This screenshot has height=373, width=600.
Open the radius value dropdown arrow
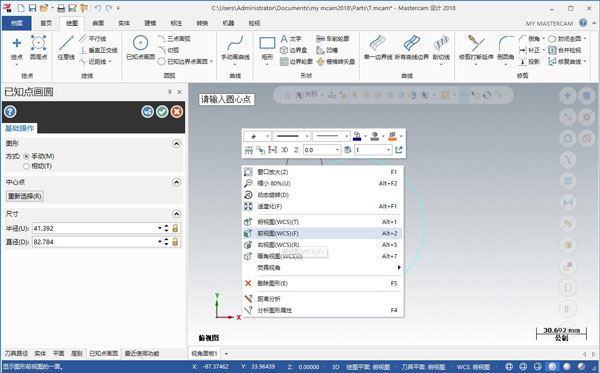pos(160,228)
